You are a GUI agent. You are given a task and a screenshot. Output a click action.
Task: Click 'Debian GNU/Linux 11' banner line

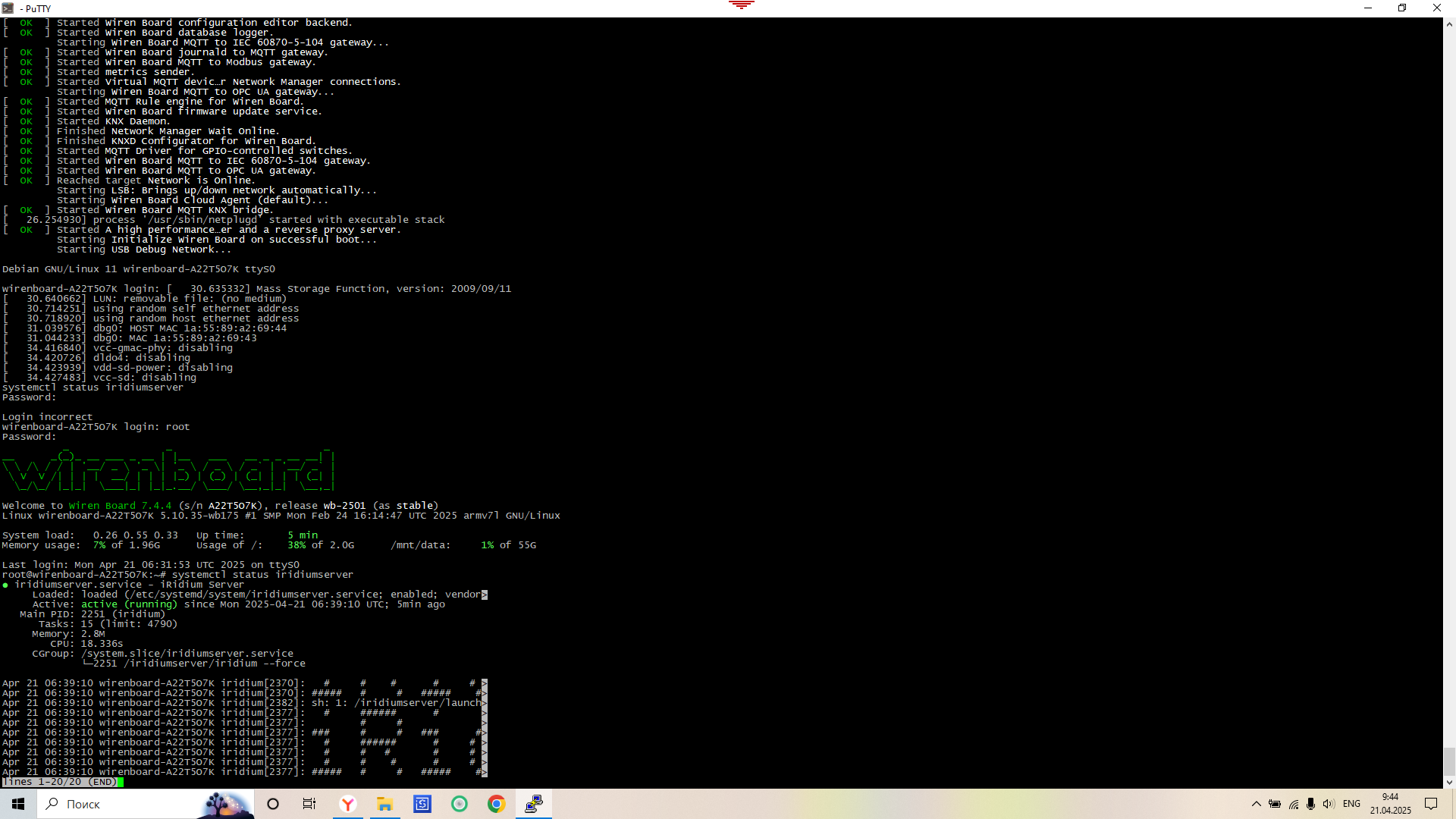(139, 269)
